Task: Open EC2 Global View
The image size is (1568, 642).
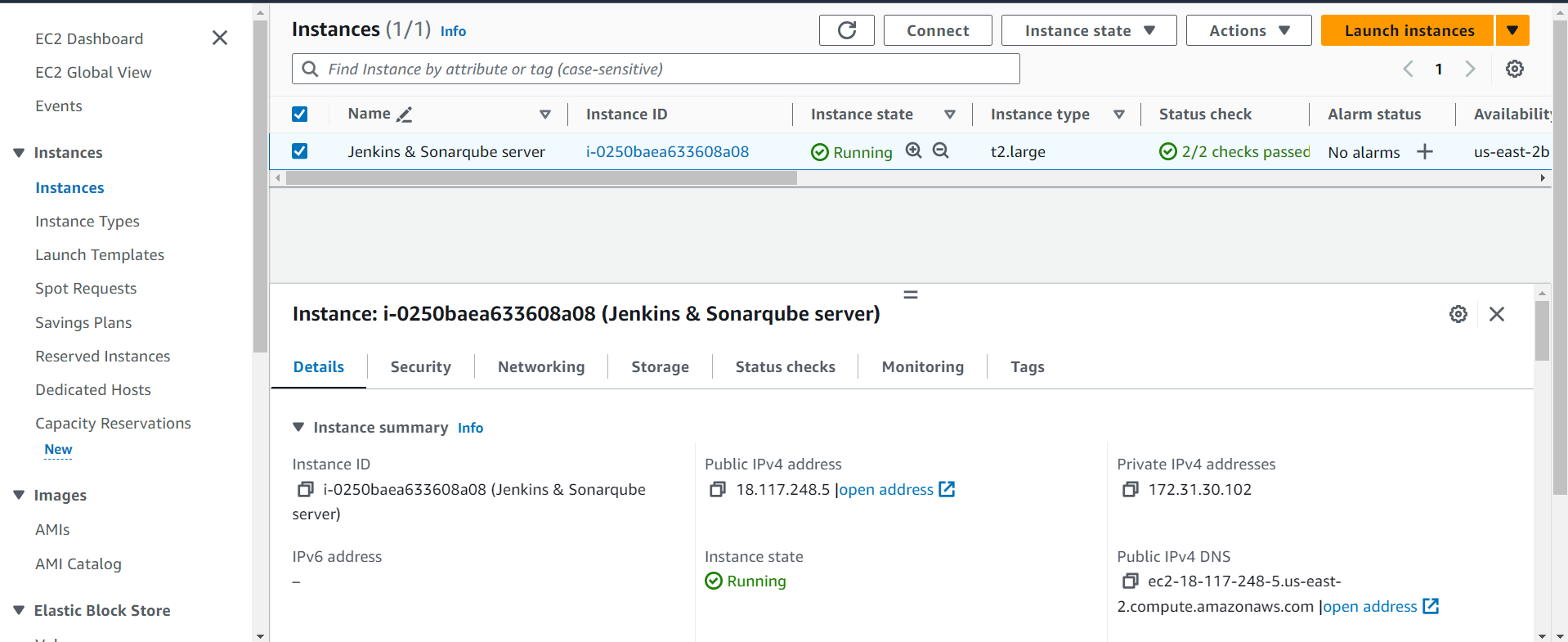Action: (x=93, y=72)
